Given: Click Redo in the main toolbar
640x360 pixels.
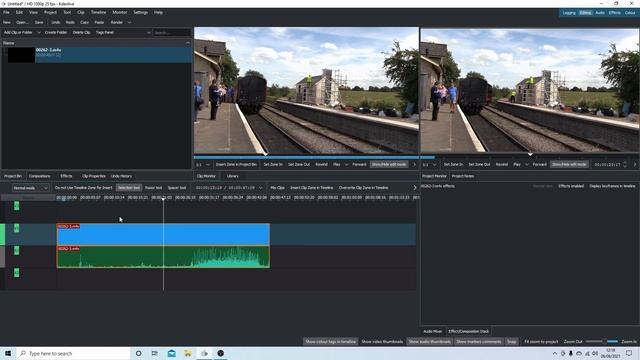Looking at the screenshot, I should pyautogui.click(x=70, y=22).
